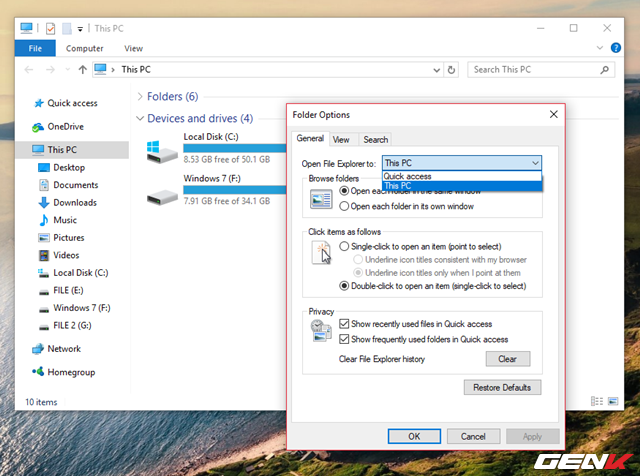
Task: Click Local Disk (C:) capacity bar
Action: click(235, 148)
